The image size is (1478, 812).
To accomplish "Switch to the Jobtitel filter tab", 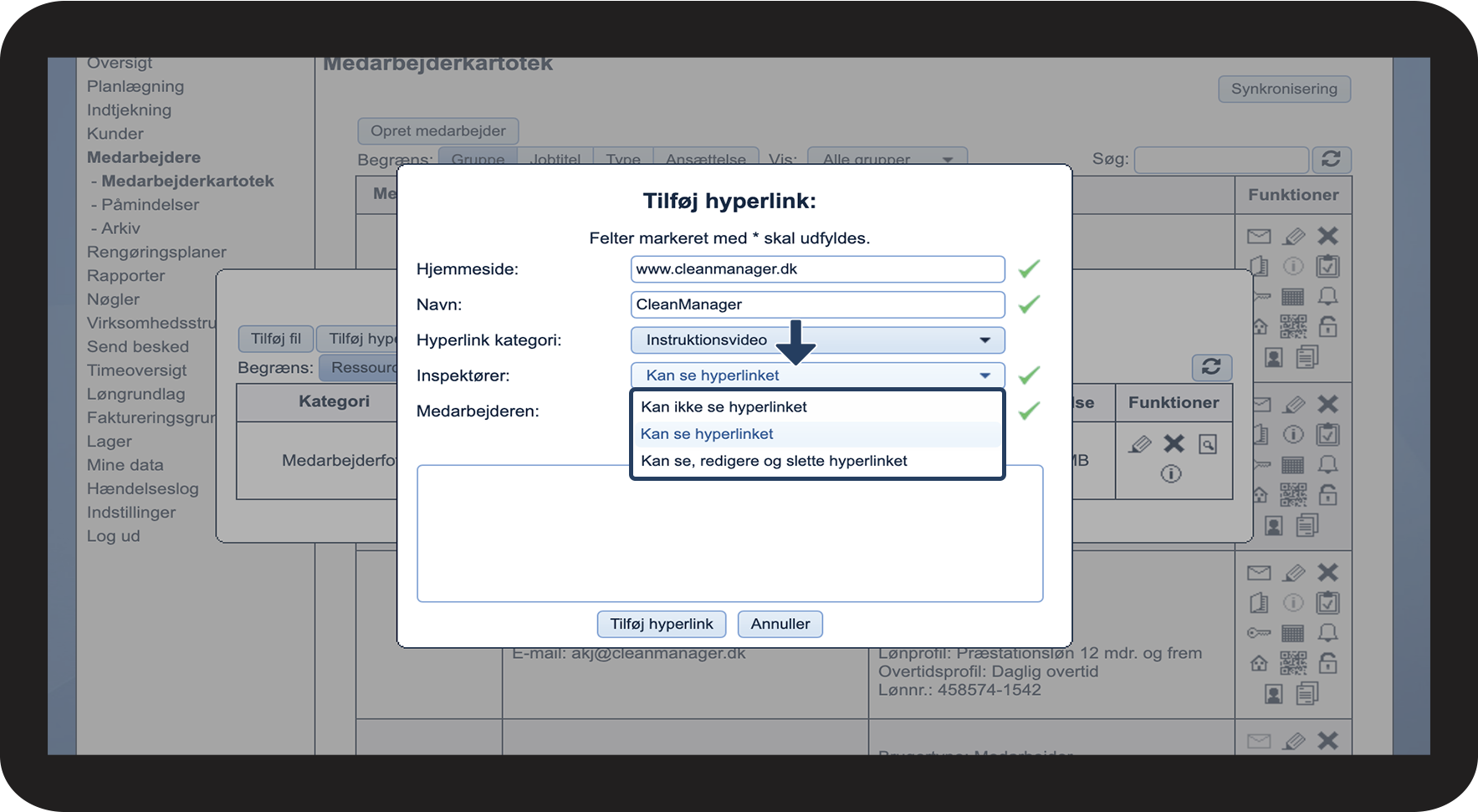I will pos(555,159).
